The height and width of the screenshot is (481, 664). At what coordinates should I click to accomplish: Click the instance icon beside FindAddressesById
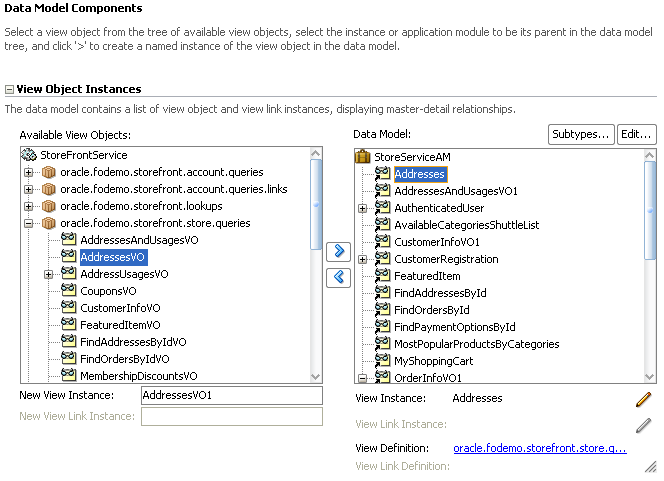382,292
